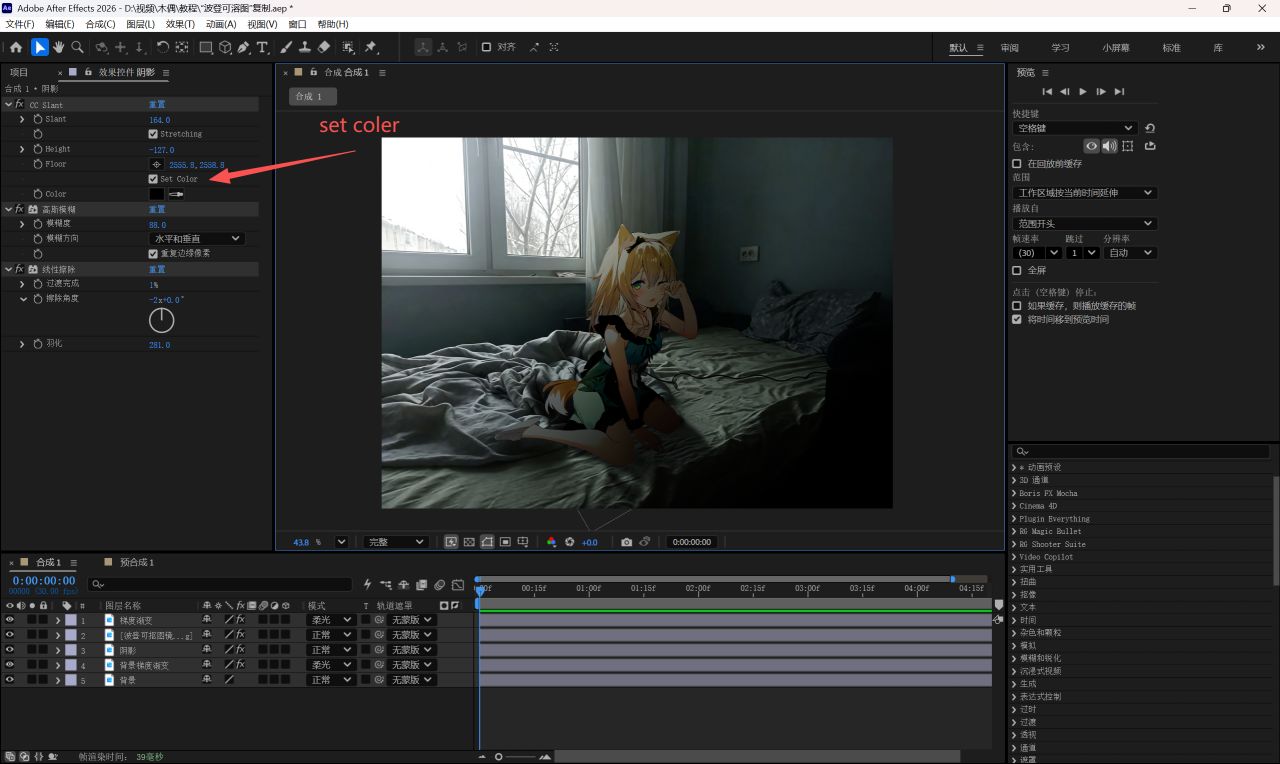
Task: Expand layer 3 阴影 in the timeline
Action: (58, 650)
